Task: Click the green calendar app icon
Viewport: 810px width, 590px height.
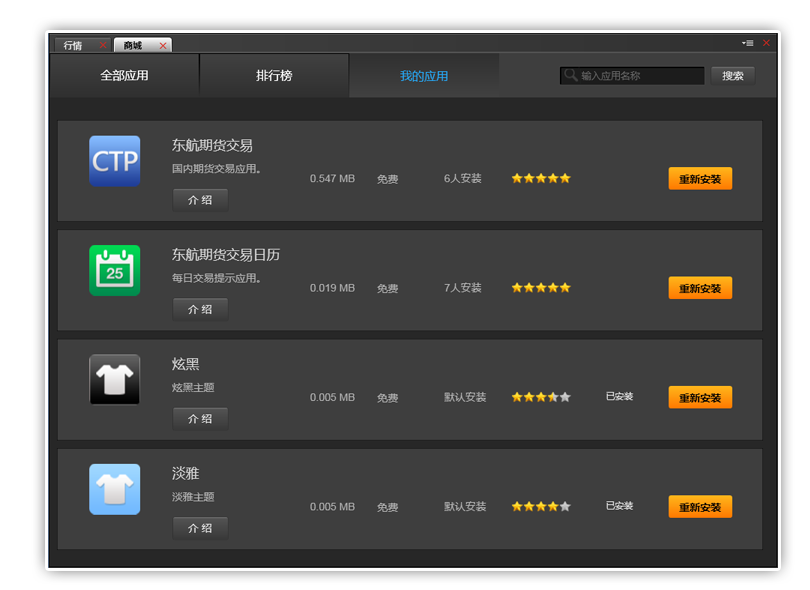Action: (114, 270)
